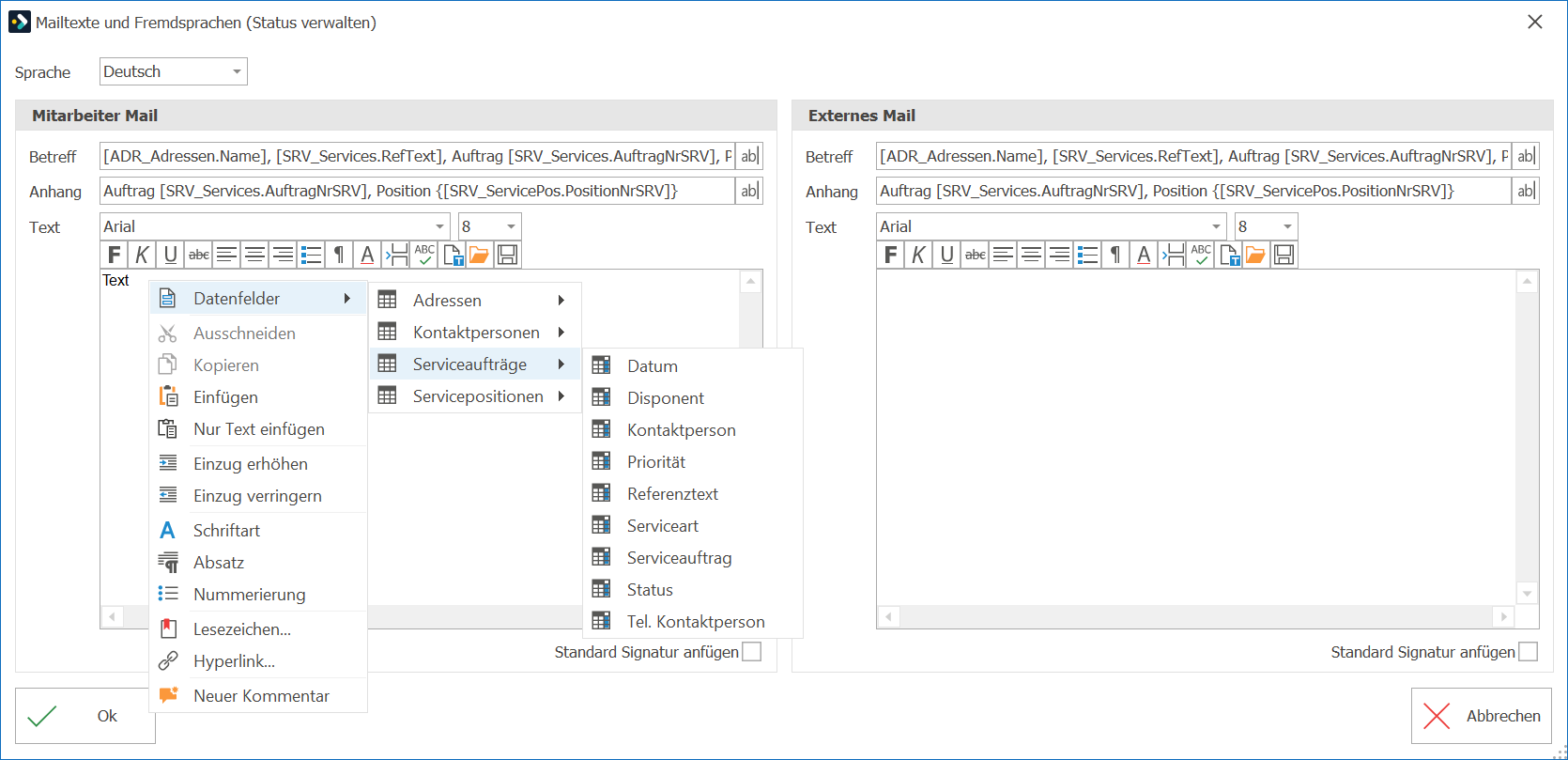Center-align text in Mitarbeiter Mail toolbar
Image resolution: width=1568 pixels, height=760 pixels.
pos(254,255)
